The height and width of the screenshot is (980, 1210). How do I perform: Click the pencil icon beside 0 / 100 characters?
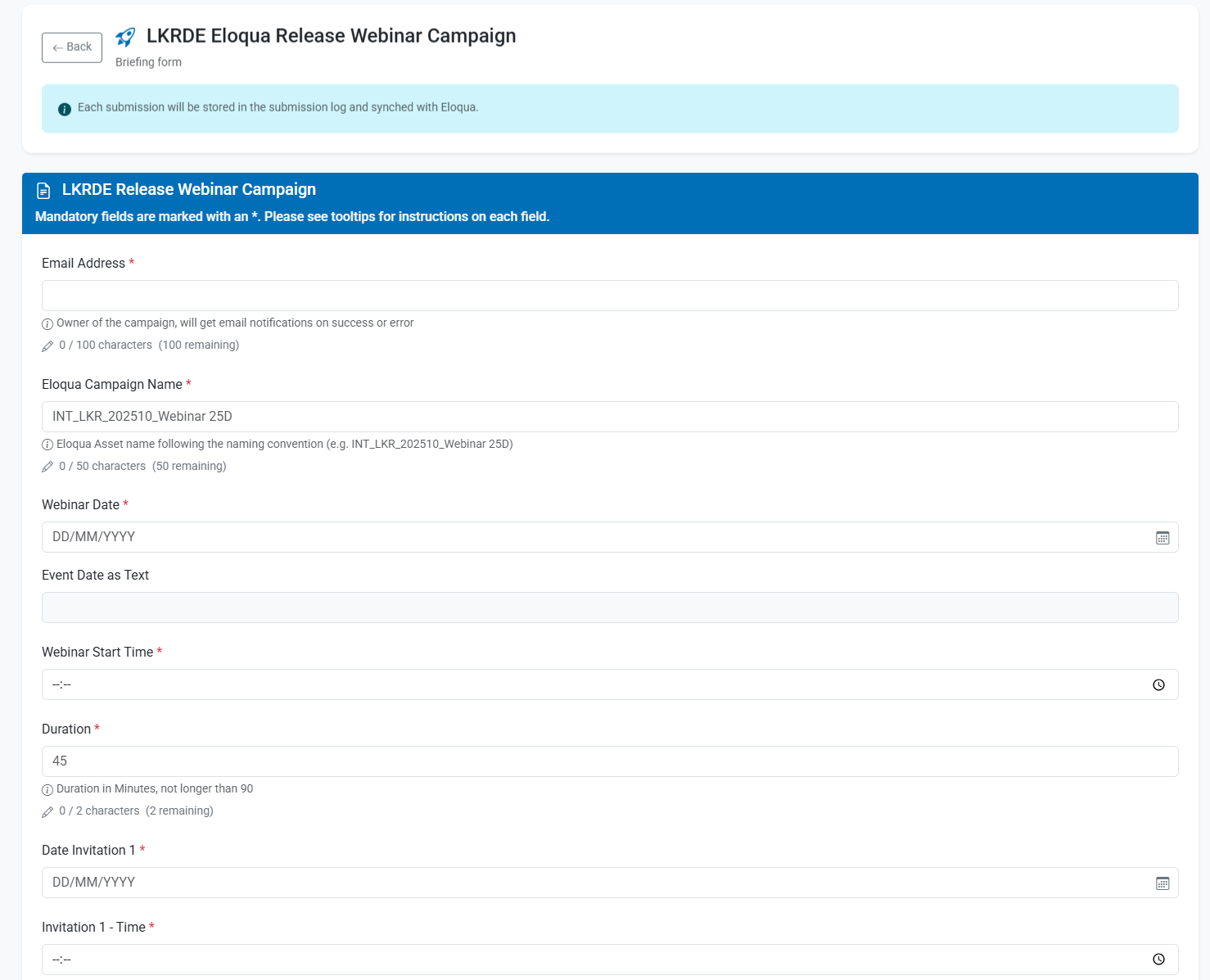[x=47, y=346]
